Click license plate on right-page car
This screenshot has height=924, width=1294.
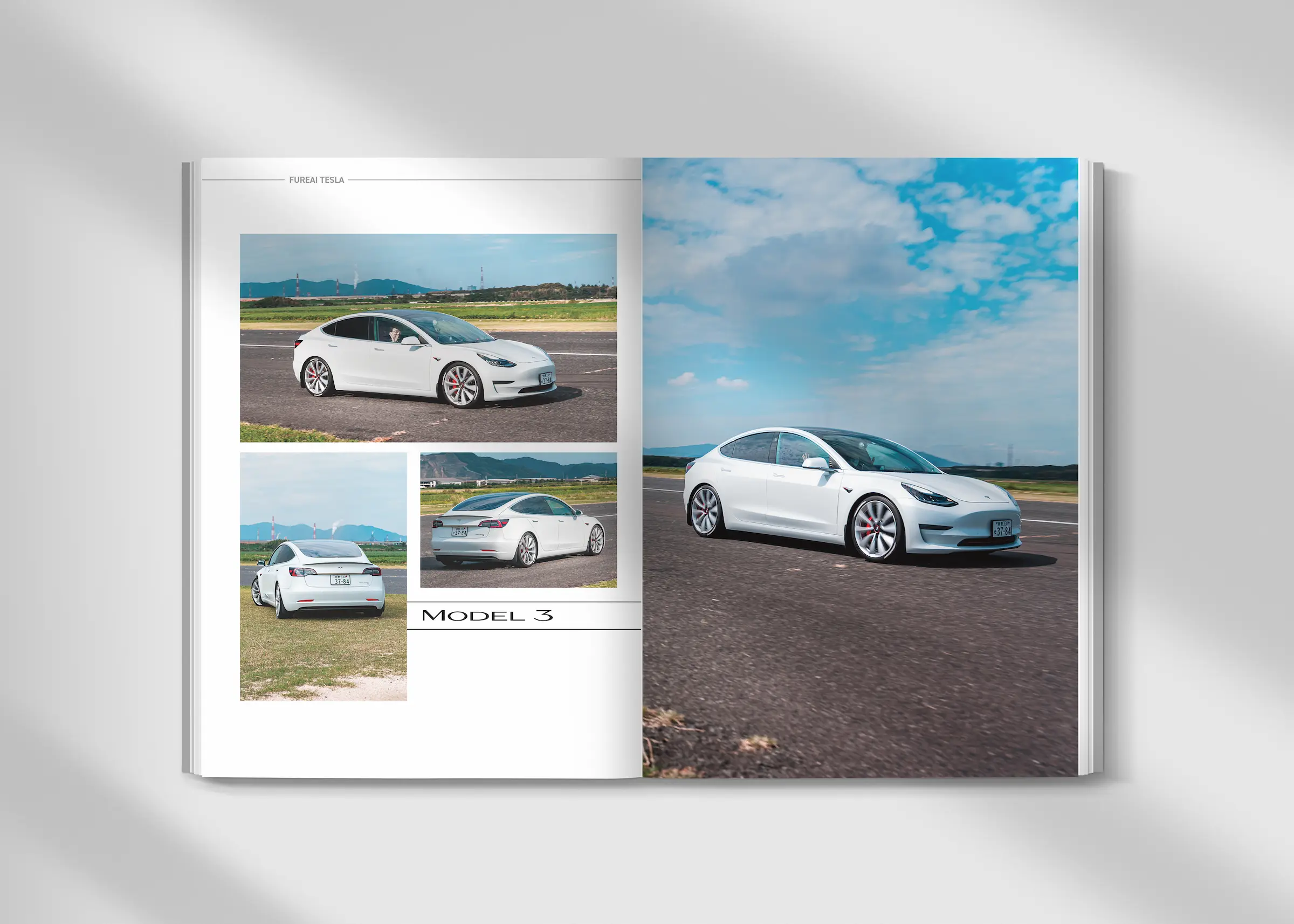point(1002,528)
